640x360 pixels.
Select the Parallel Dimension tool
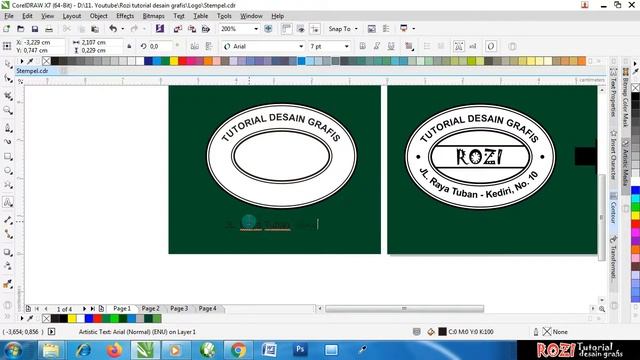point(8,220)
